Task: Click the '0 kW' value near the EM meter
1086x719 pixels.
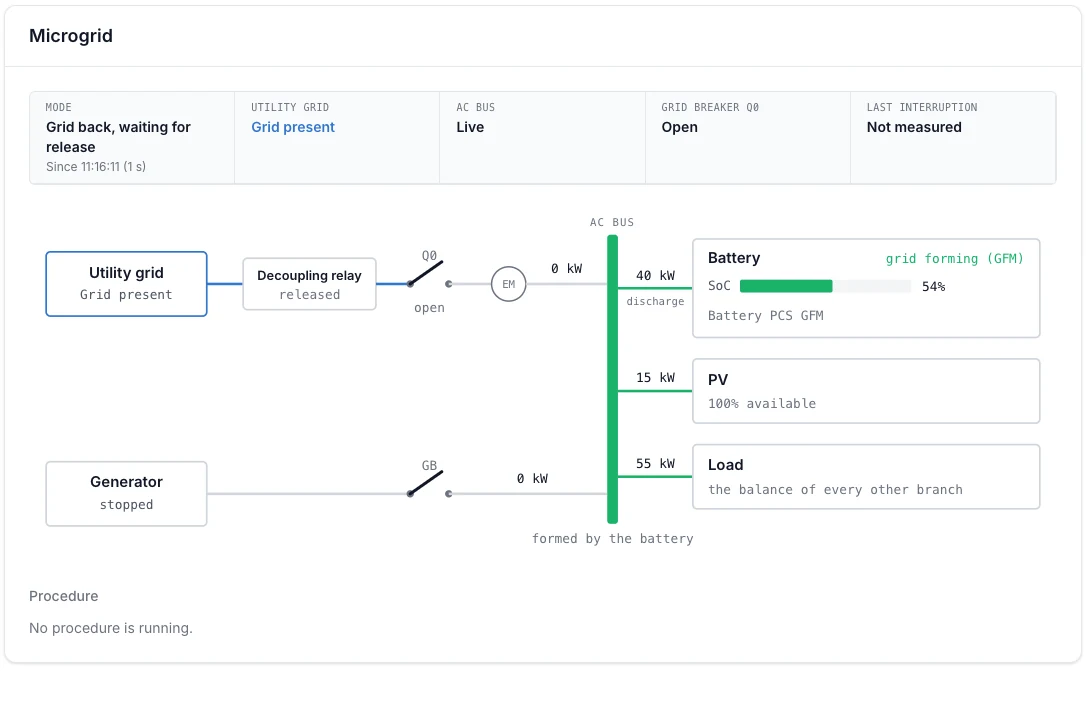Action: pos(567,269)
